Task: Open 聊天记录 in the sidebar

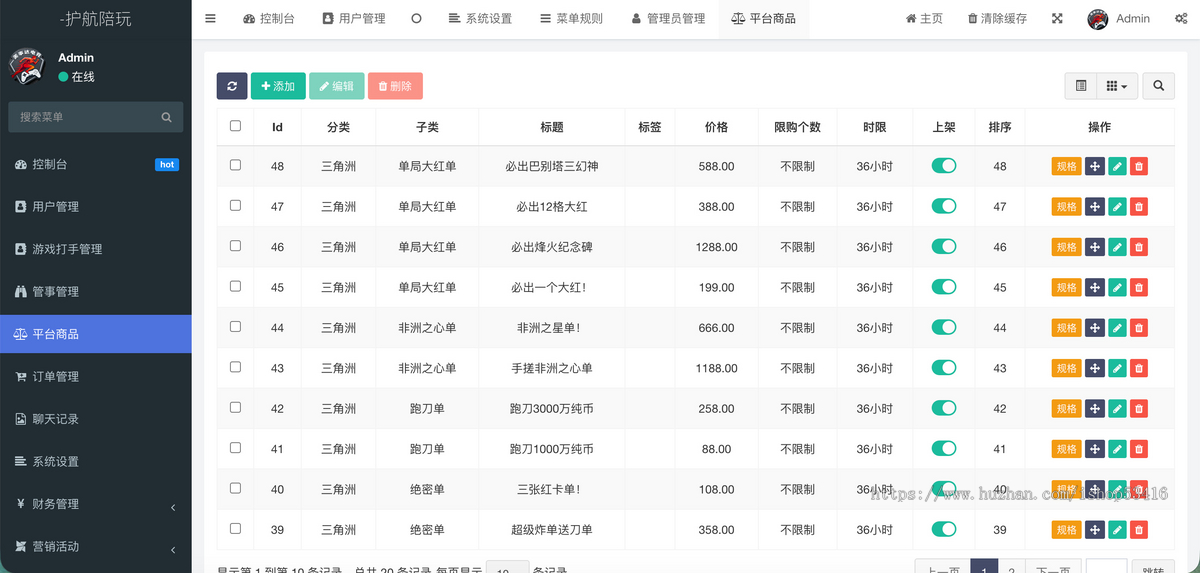Action: click(95, 419)
